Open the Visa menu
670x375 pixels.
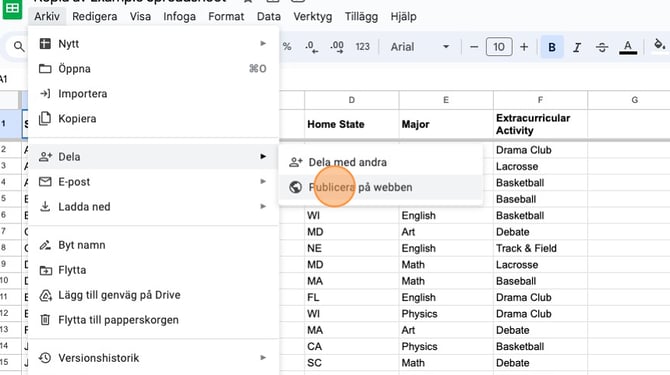pyautogui.click(x=140, y=17)
